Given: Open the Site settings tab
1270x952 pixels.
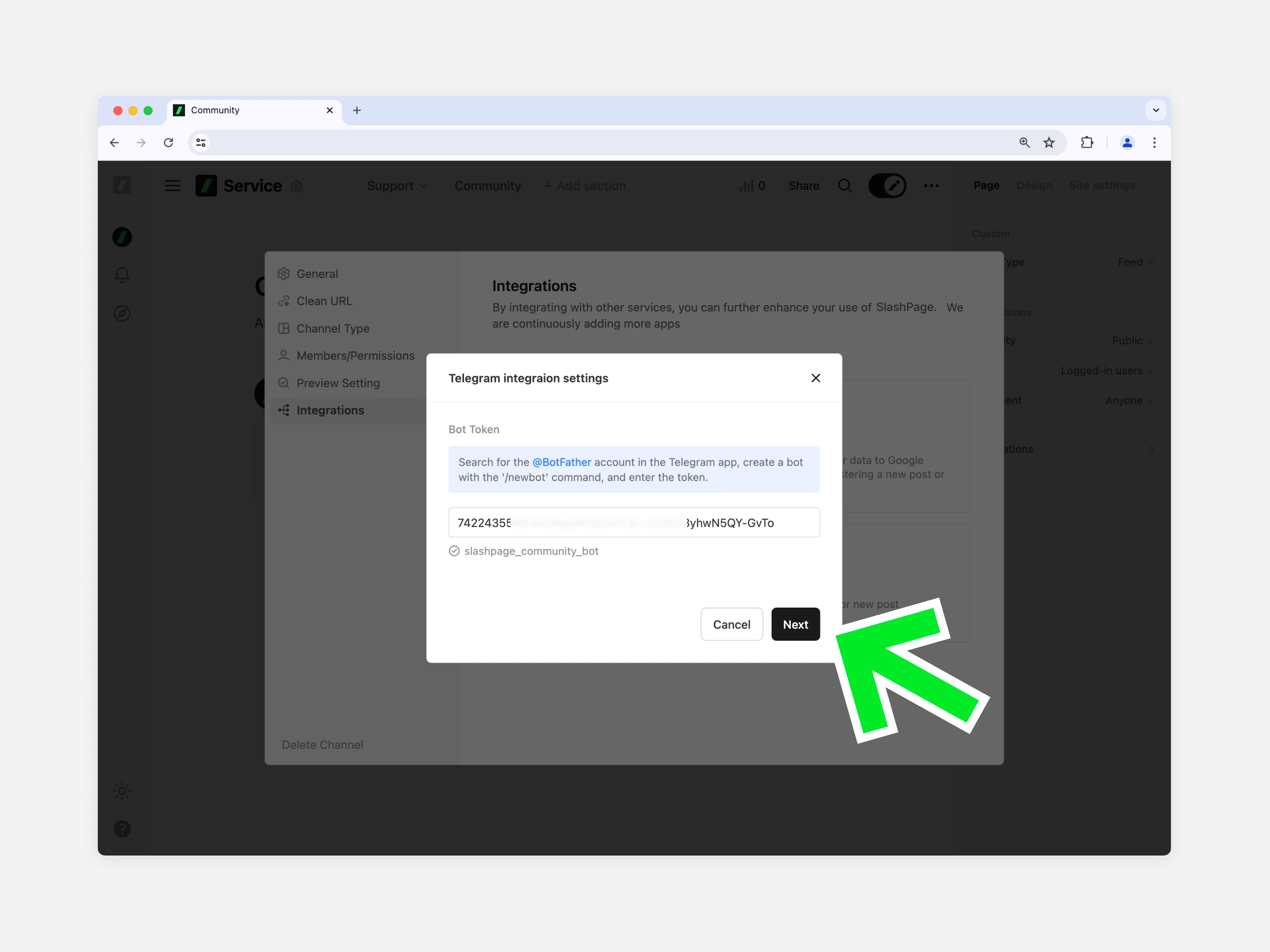Looking at the screenshot, I should coord(1101,185).
